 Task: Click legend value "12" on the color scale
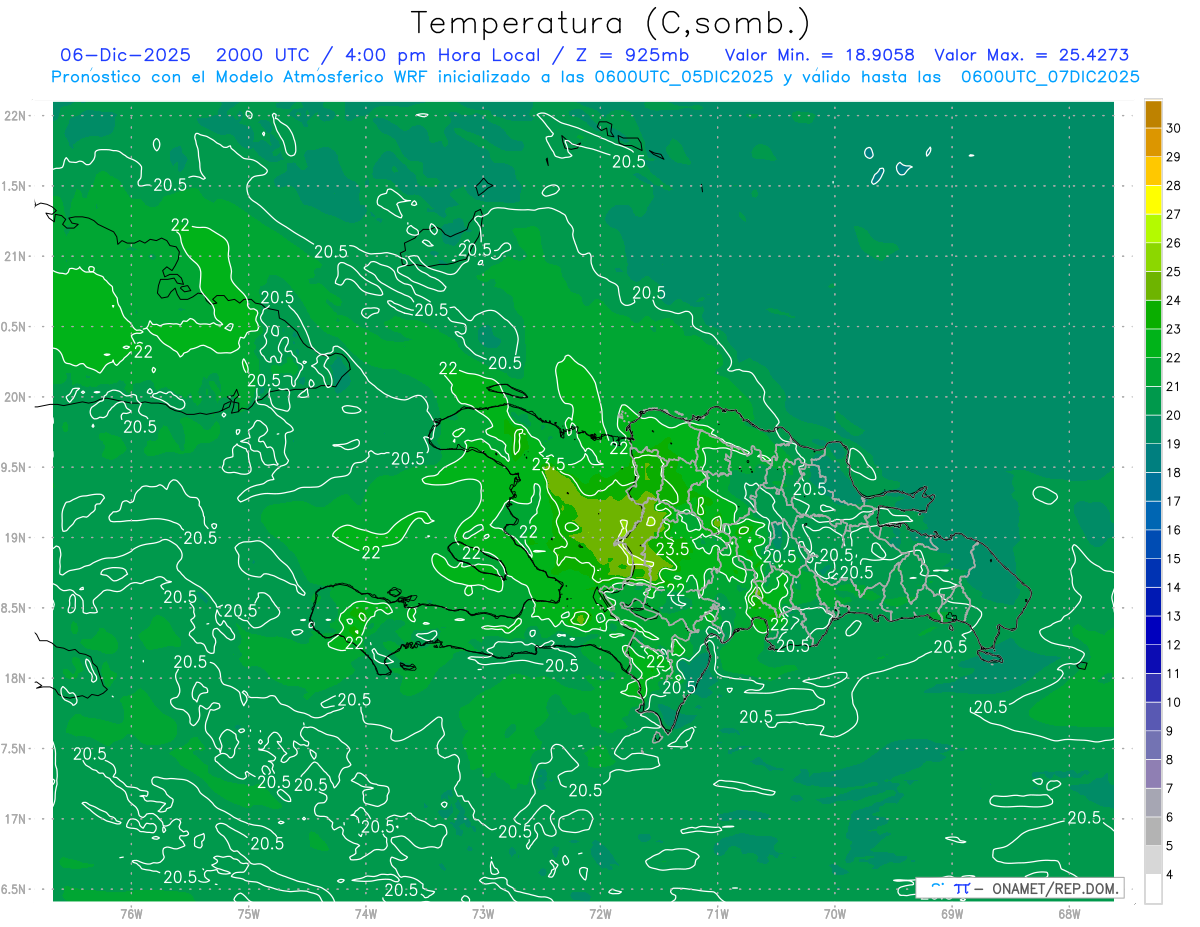click(1174, 645)
